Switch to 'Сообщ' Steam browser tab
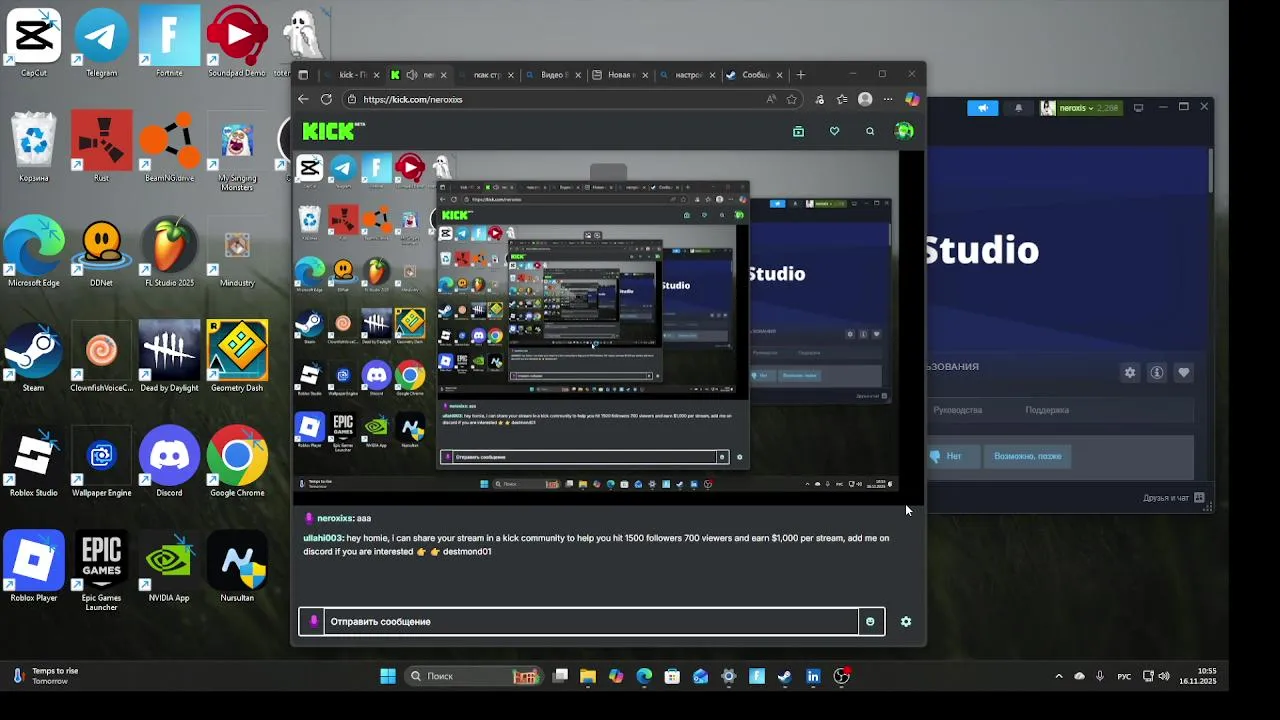The height and width of the screenshot is (720, 1280). pyautogui.click(x=755, y=75)
